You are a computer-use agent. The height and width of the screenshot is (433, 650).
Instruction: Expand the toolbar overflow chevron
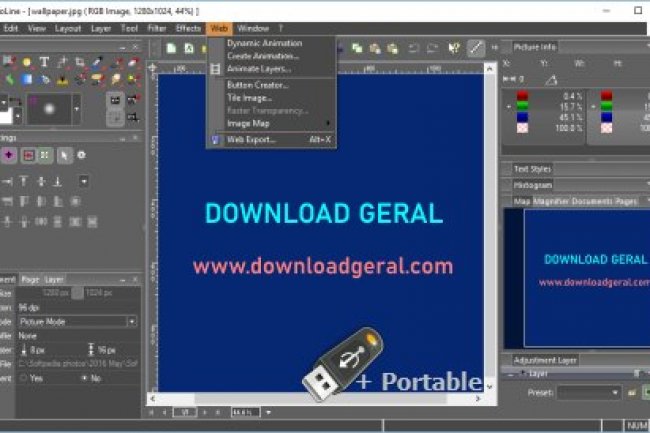point(495,48)
